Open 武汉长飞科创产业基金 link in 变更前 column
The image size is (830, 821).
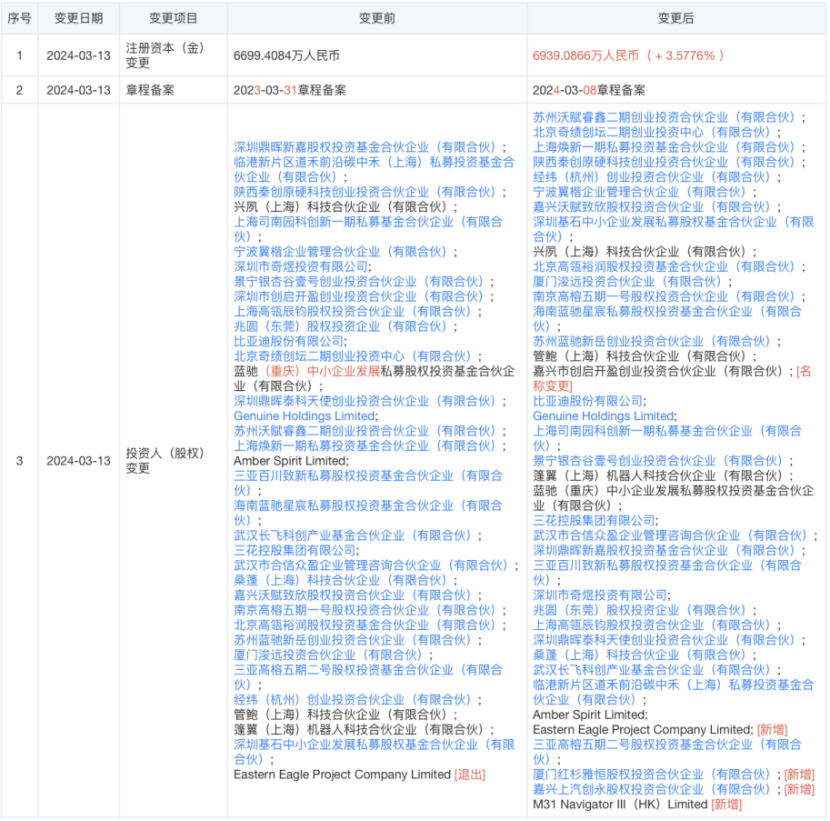352,536
